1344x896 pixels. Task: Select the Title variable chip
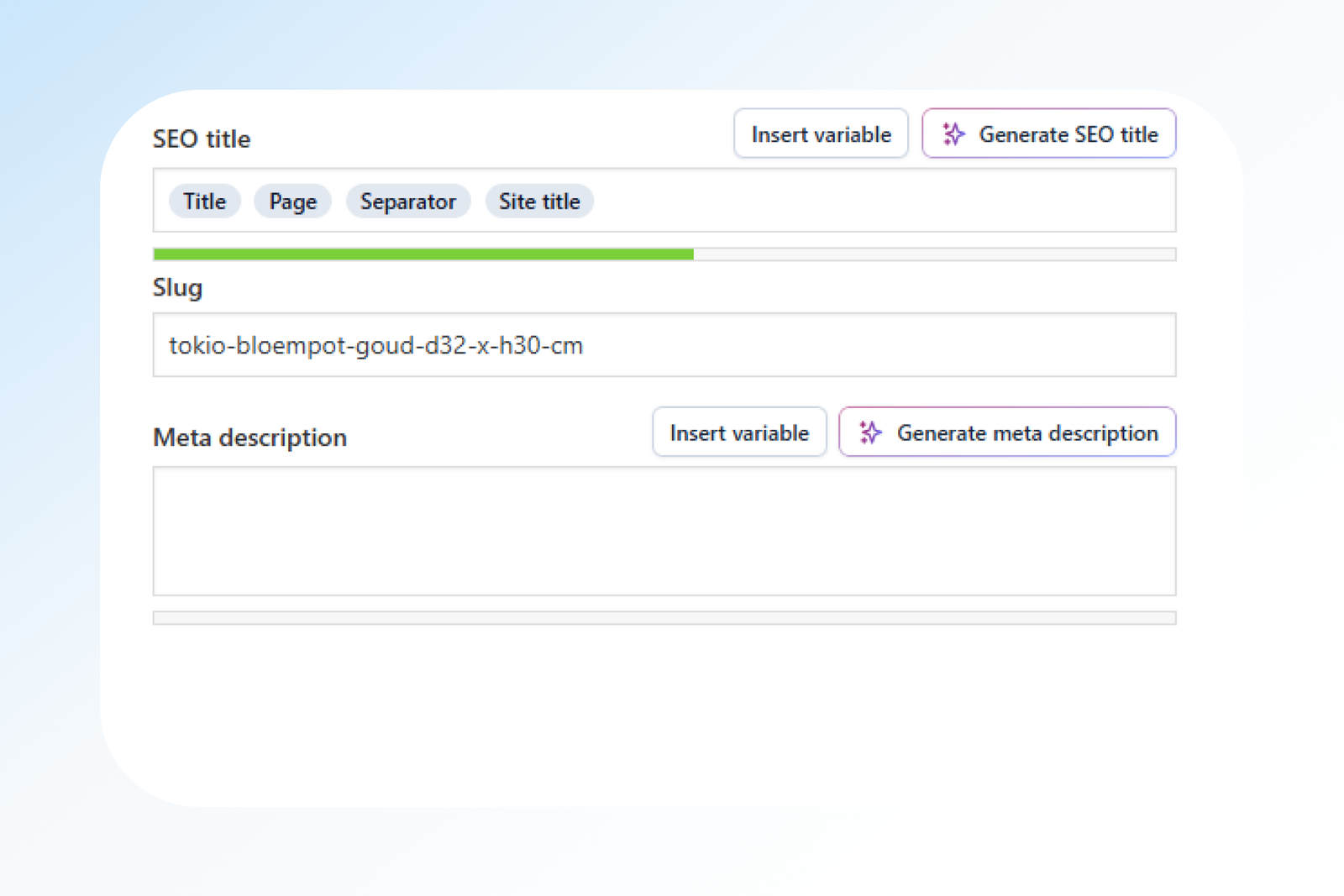205,202
